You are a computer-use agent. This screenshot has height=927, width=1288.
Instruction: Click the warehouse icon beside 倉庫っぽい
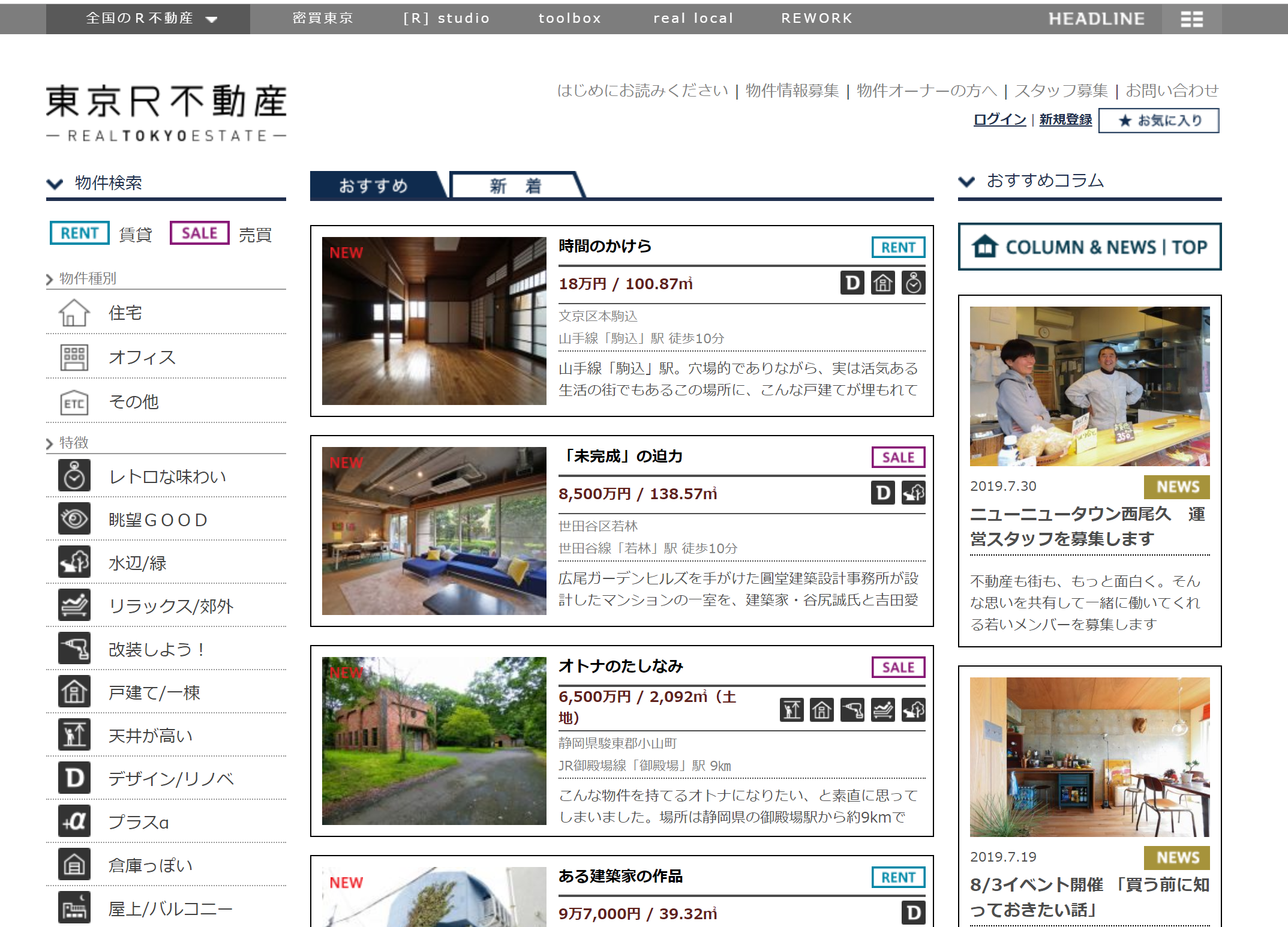coord(74,865)
